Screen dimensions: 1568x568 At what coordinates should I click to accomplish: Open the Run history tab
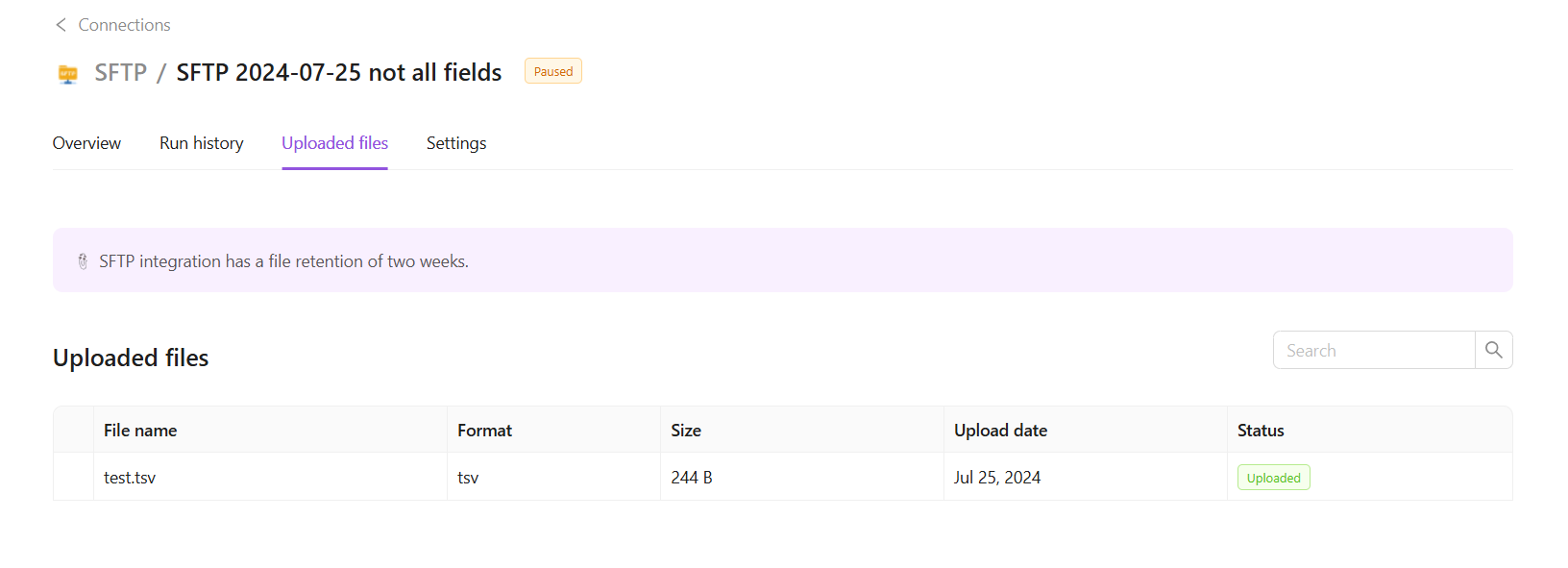[x=201, y=143]
